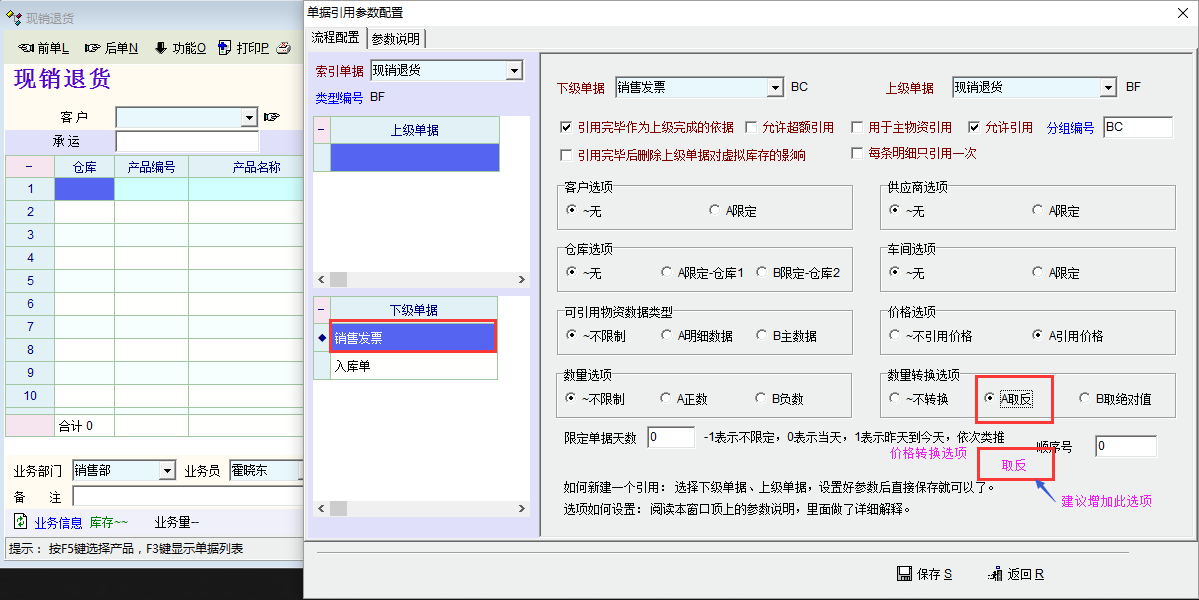Toggle the 每条明细只引用一次 checkbox
This screenshot has width=1199, height=600.
857,154
